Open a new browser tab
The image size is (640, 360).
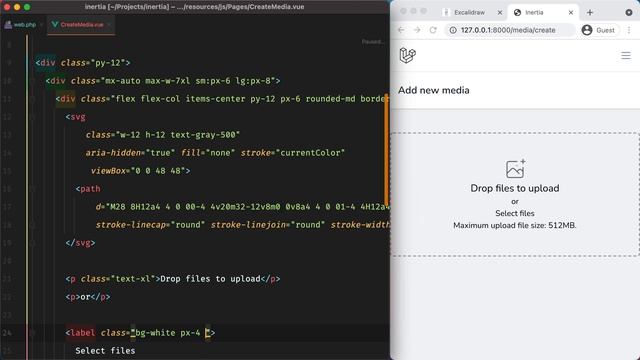(x=590, y=13)
